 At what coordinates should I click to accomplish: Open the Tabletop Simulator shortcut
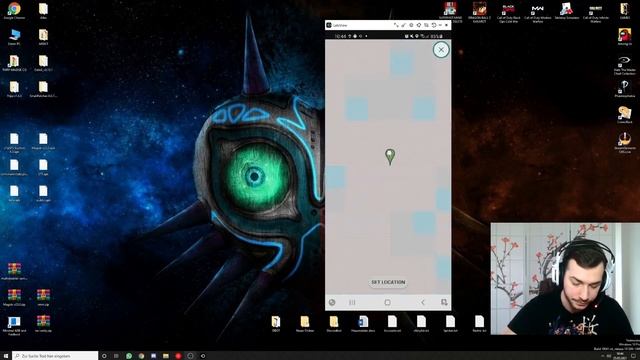567,11
